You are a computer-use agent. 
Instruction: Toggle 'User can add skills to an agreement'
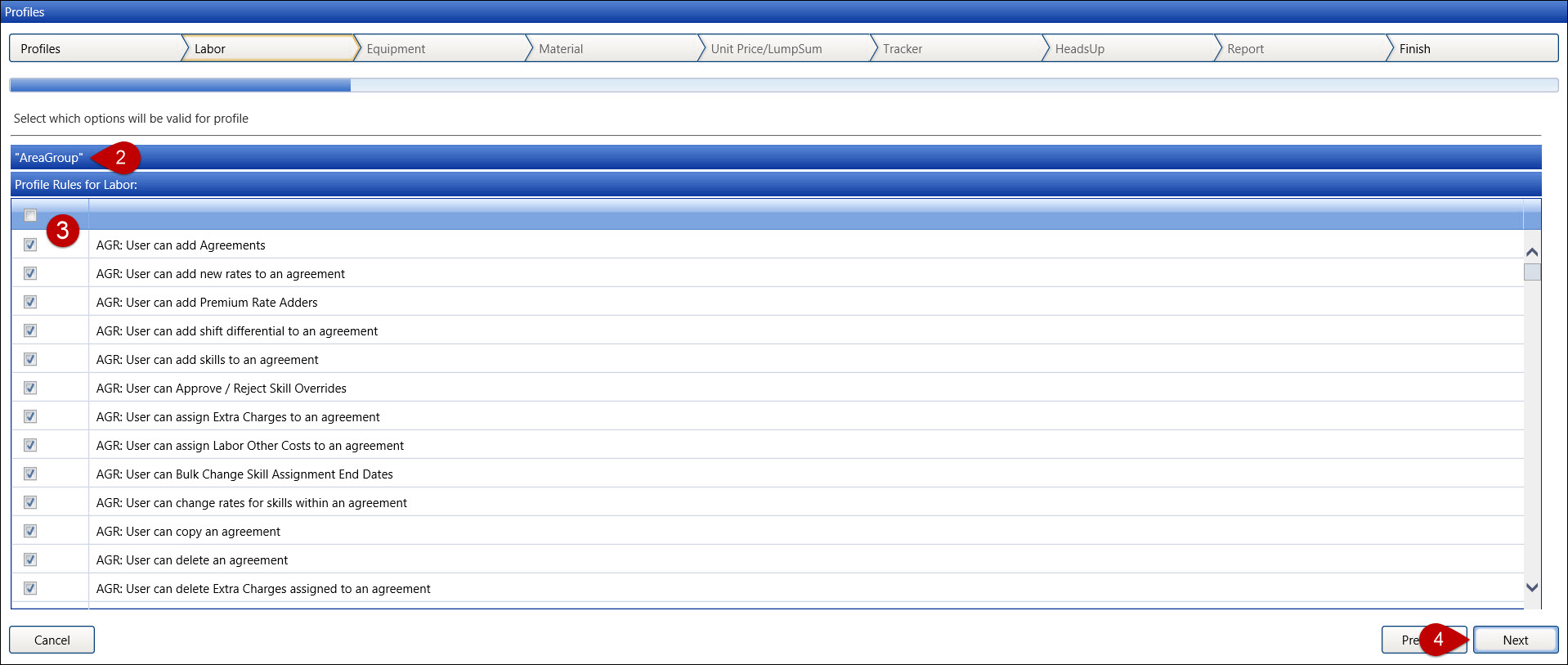(x=30, y=359)
